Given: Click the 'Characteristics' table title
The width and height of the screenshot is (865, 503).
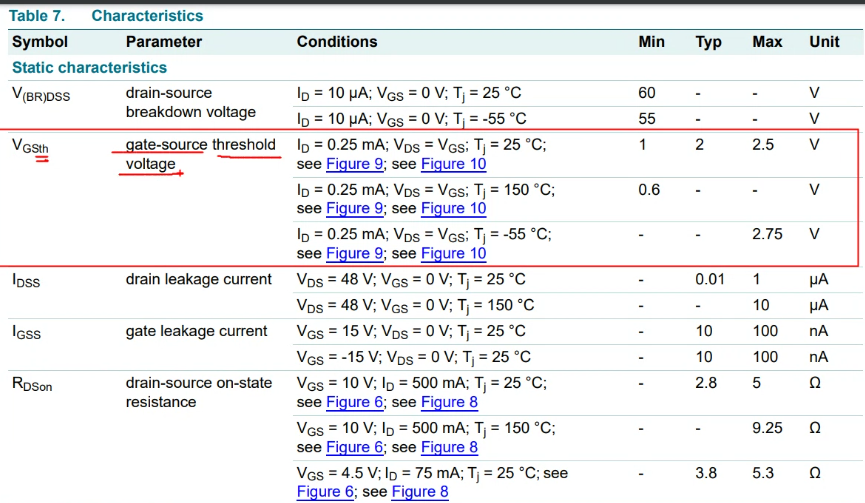Looking at the screenshot, I should pos(147,16).
